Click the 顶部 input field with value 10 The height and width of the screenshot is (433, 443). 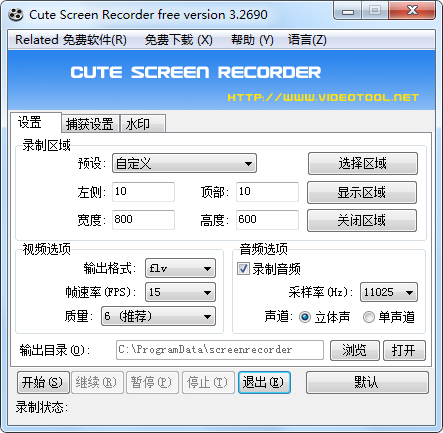(x=267, y=192)
